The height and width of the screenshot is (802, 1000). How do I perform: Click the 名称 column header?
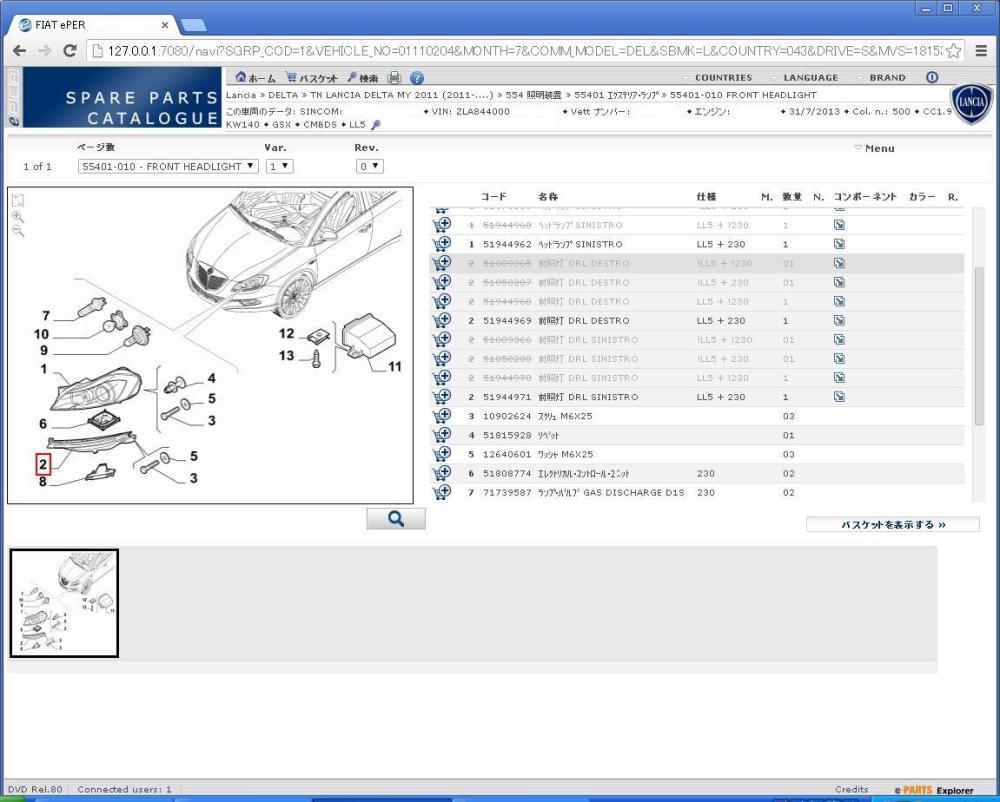[548, 197]
